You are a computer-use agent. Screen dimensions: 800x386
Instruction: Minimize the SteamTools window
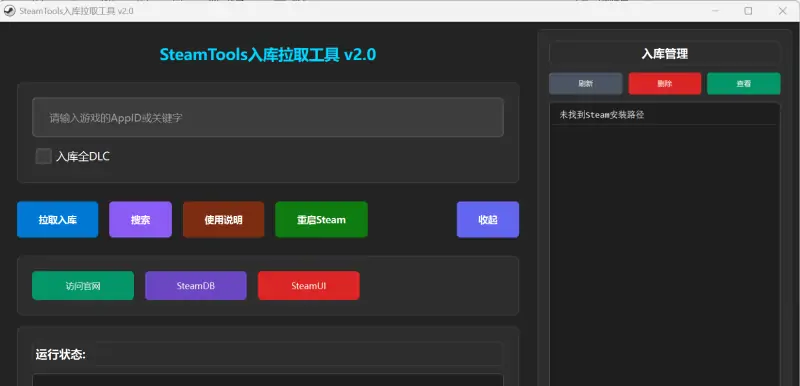[x=715, y=11]
